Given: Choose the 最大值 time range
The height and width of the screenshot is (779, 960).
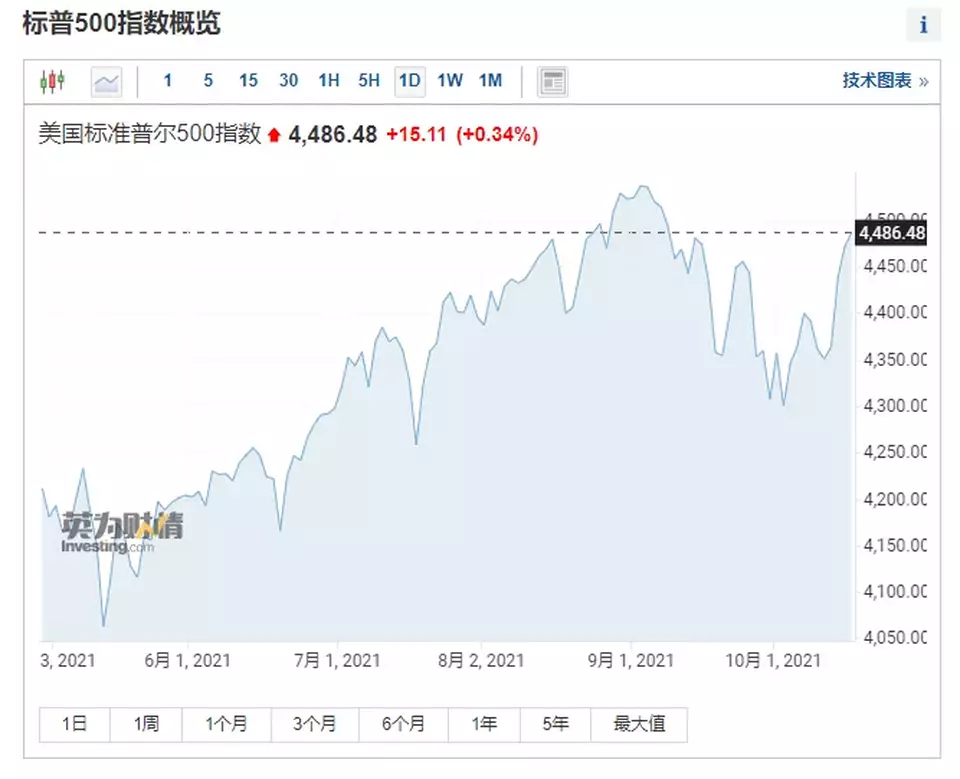Looking at the screenshot, I should click(x=639, y=724).
